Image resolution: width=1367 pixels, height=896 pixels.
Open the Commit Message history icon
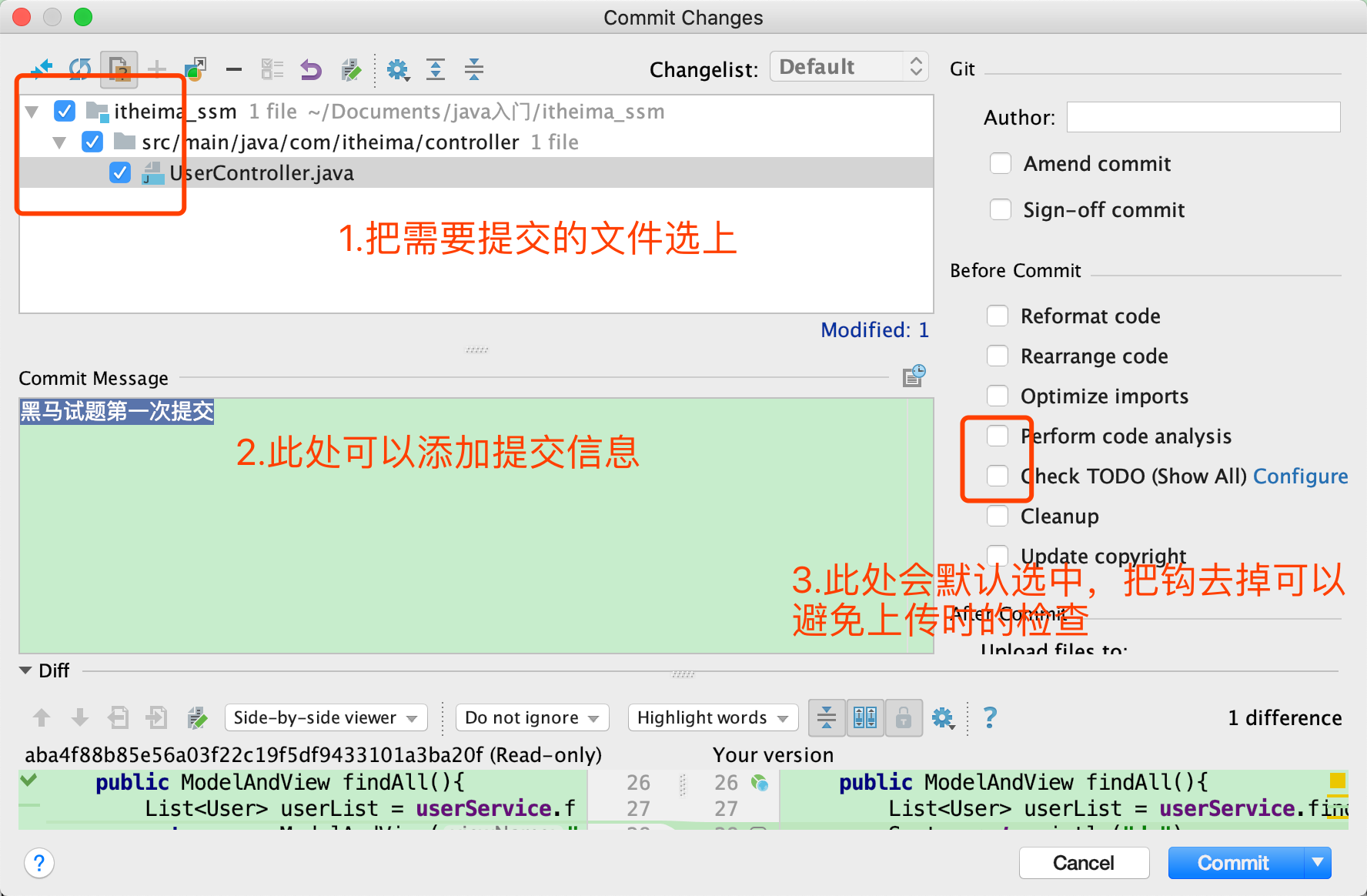(914, 376)
